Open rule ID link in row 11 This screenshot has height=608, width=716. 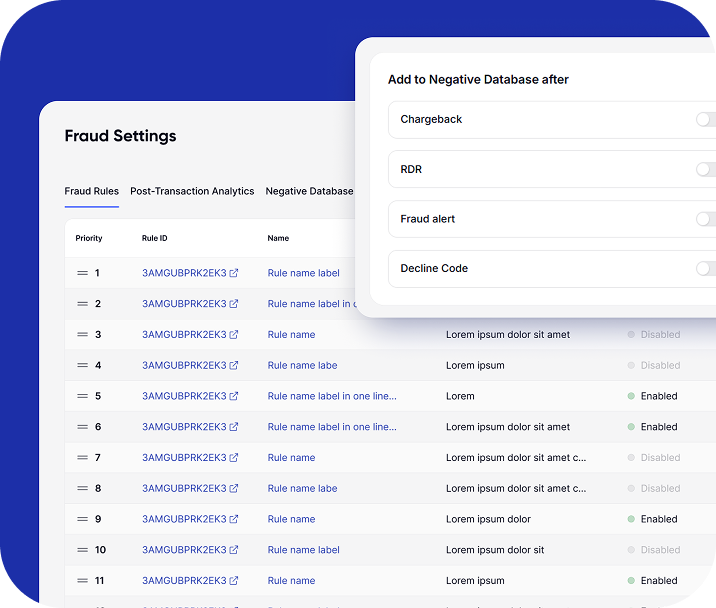coord(184,581)
